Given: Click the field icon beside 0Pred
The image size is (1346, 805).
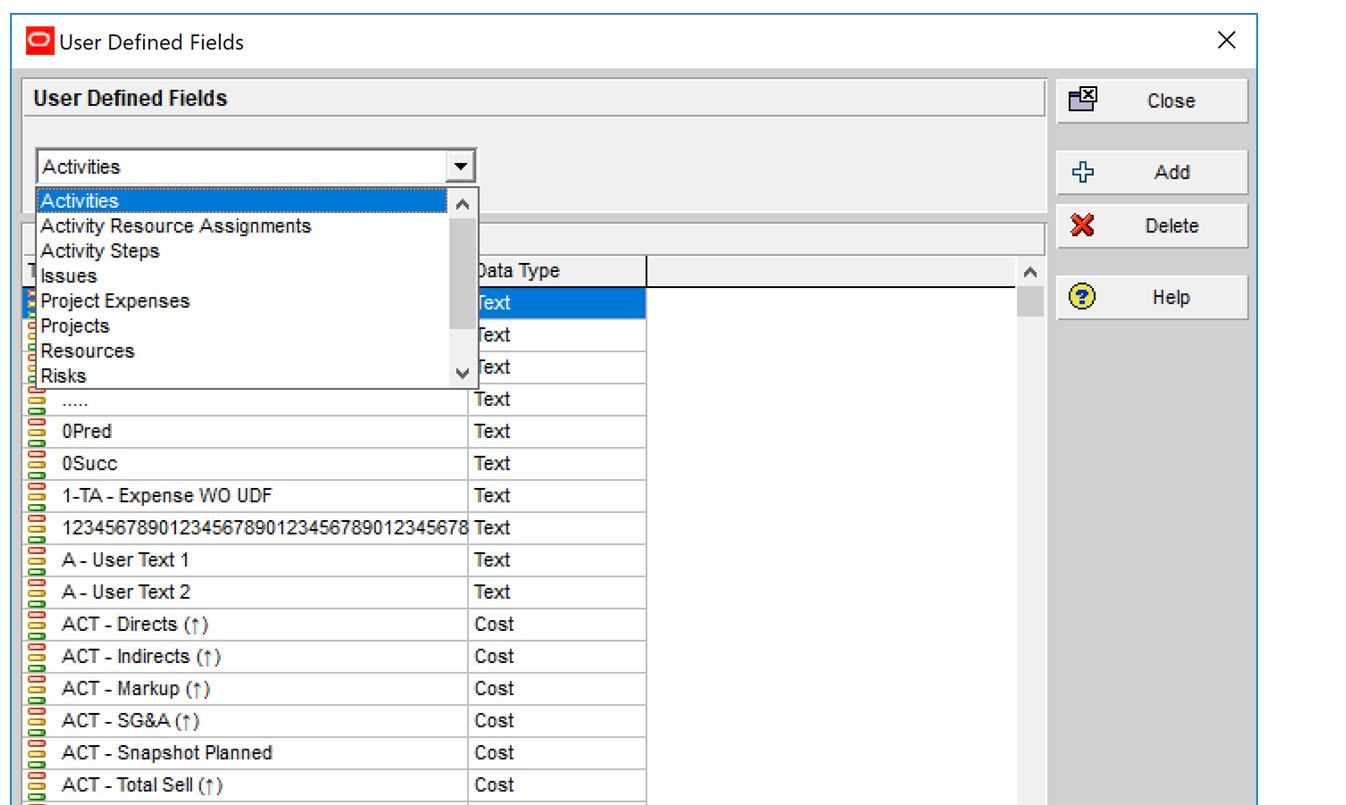Looking at the screenshot, I should coord(38,432).
